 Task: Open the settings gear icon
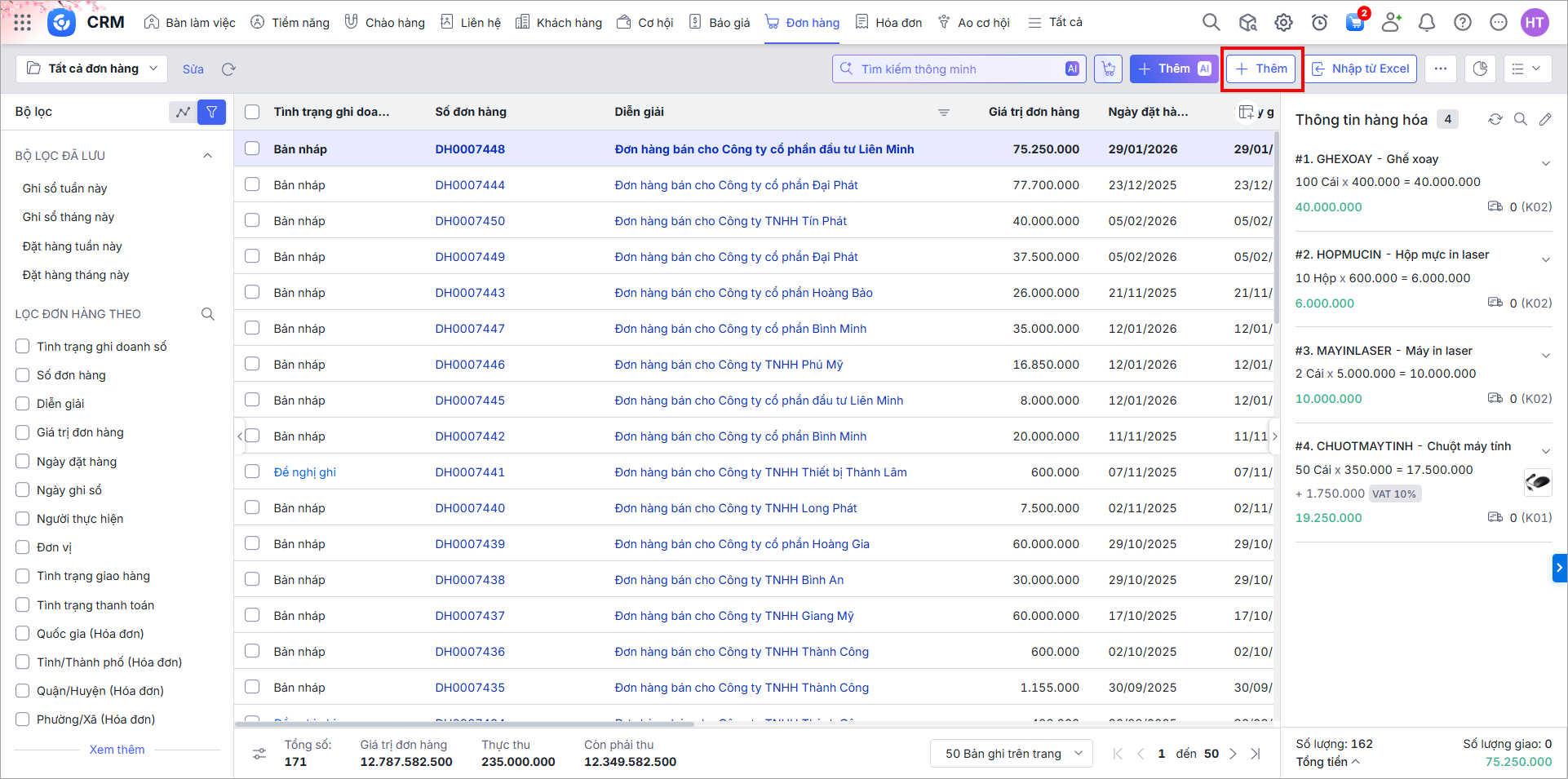pyautogui.click(x=1283, y=23)
